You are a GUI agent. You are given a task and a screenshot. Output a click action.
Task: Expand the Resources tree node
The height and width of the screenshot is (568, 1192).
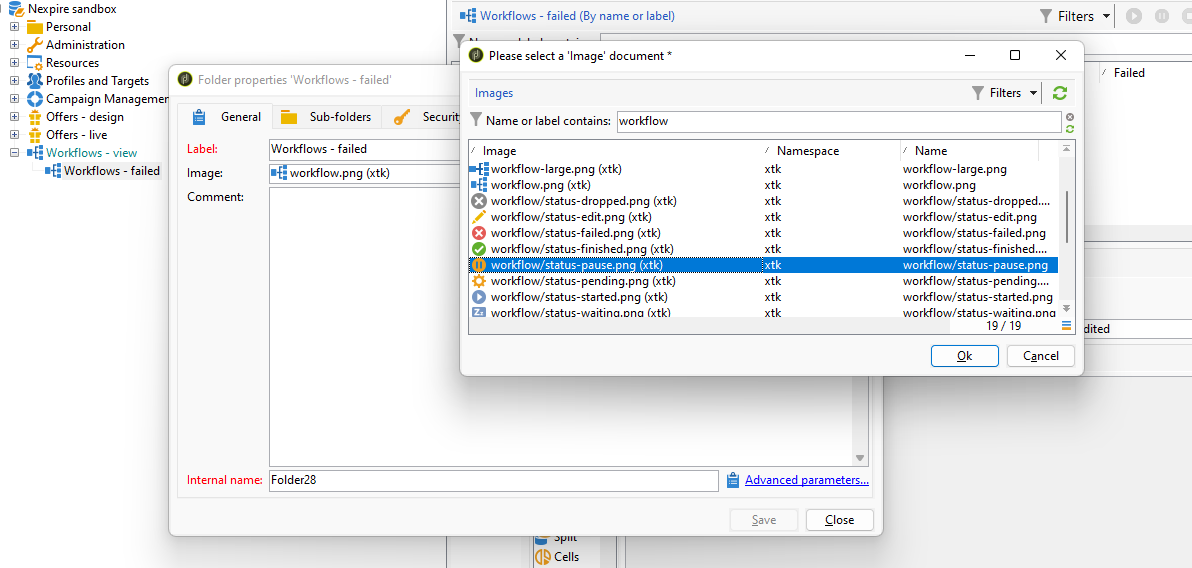(x=14, y=63)
